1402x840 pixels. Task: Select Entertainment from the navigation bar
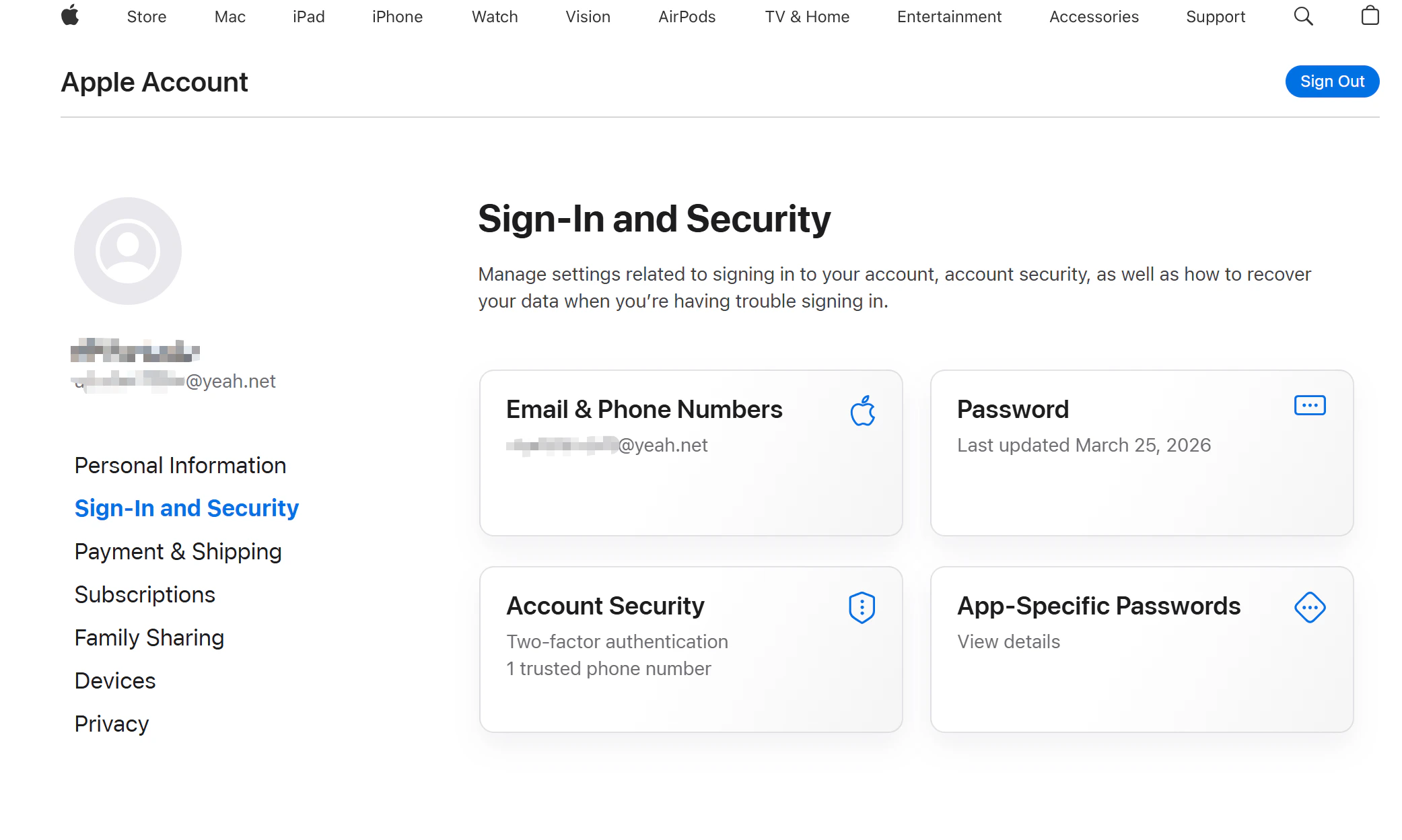[949, 16]
